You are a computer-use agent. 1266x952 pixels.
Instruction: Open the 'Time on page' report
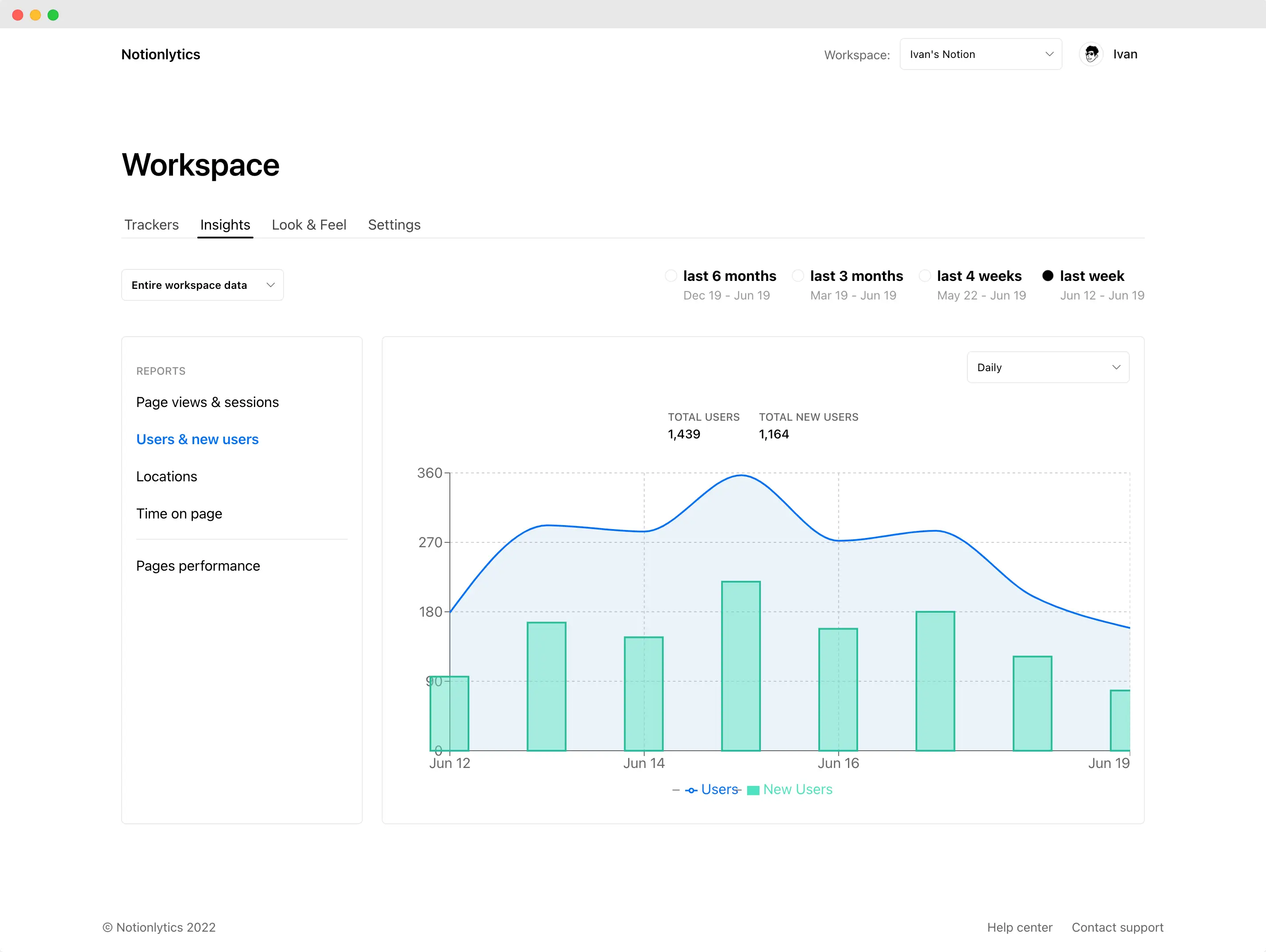(179, 514)
